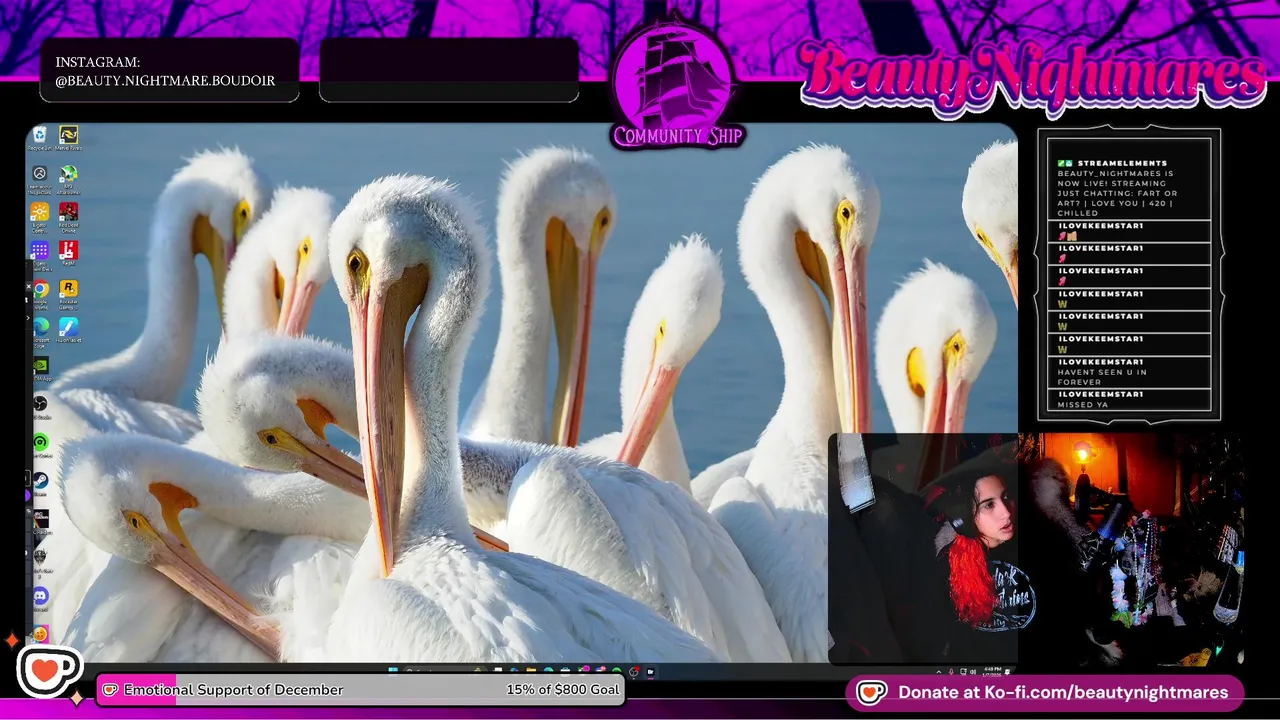This screenshot has width=1280, height=720.
Task: Click the Emotional Support of December goal bar
Action: click(x=360, y=690)
